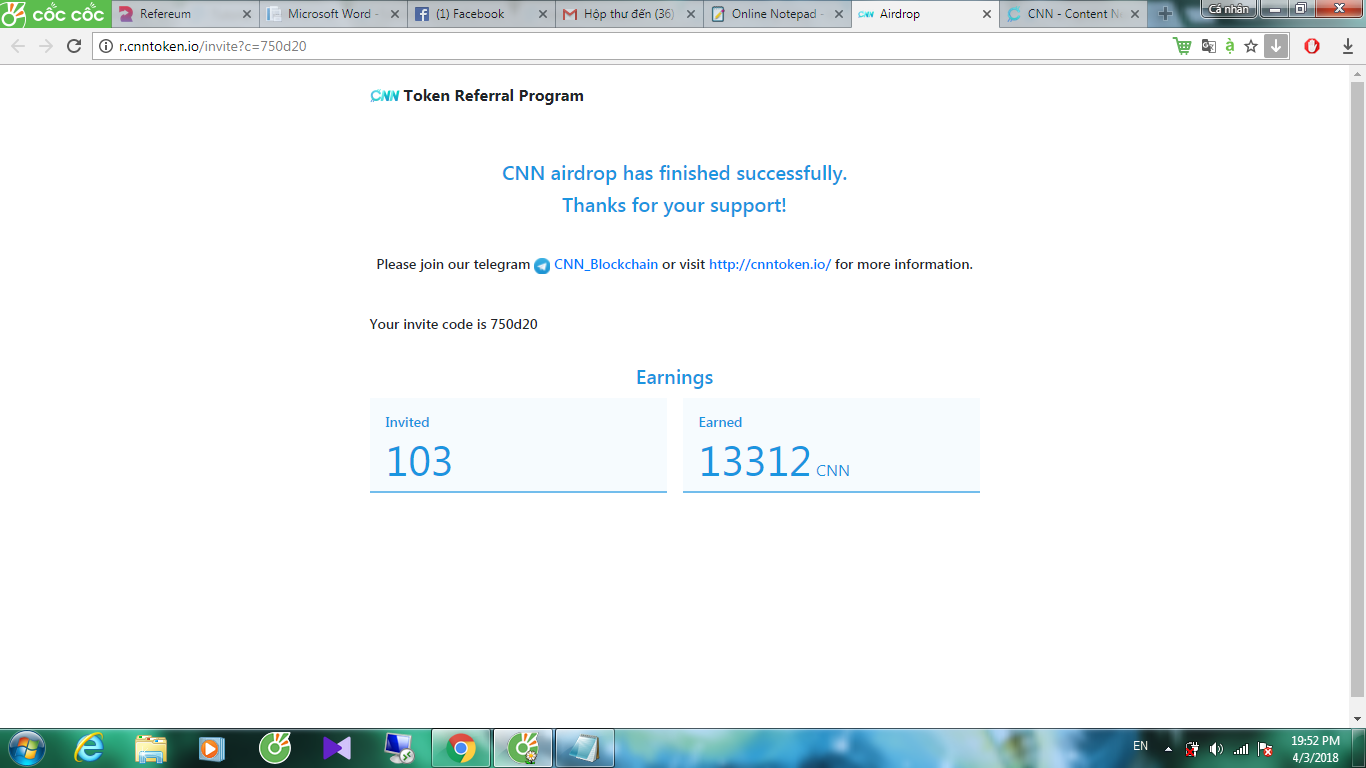This screenshot has width=1366, height=768.
Task: Switch to the Microsoft Word tab
Action: pyautogui.click(x=333, y=14)
